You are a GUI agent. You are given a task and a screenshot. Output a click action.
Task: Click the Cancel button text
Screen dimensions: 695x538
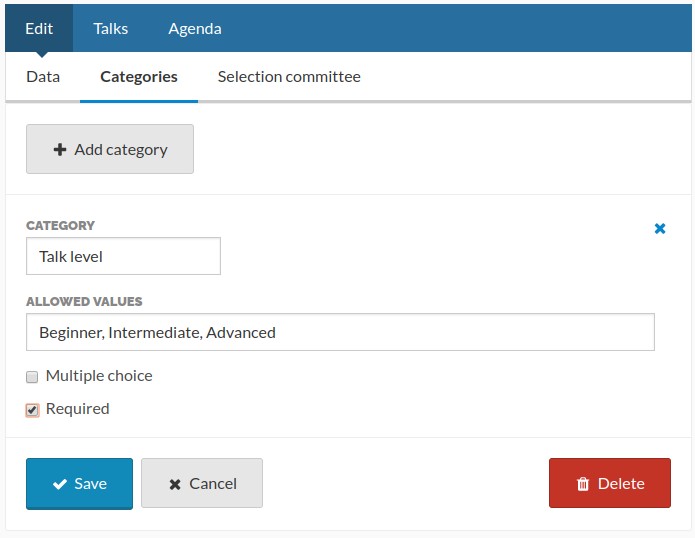[x=213, y=483]
